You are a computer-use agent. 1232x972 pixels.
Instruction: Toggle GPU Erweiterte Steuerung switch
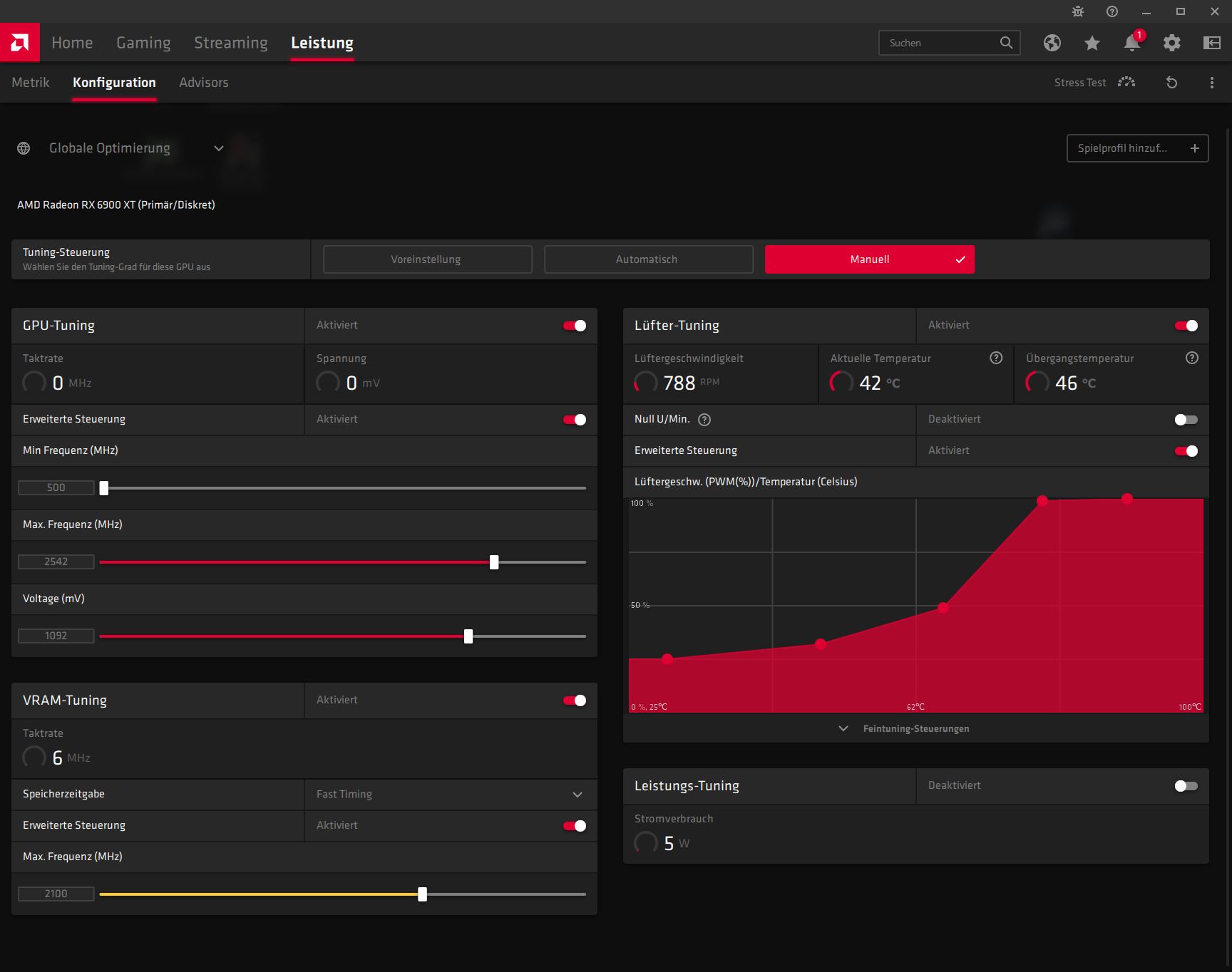pyautogui.click(x=575, y=420)
